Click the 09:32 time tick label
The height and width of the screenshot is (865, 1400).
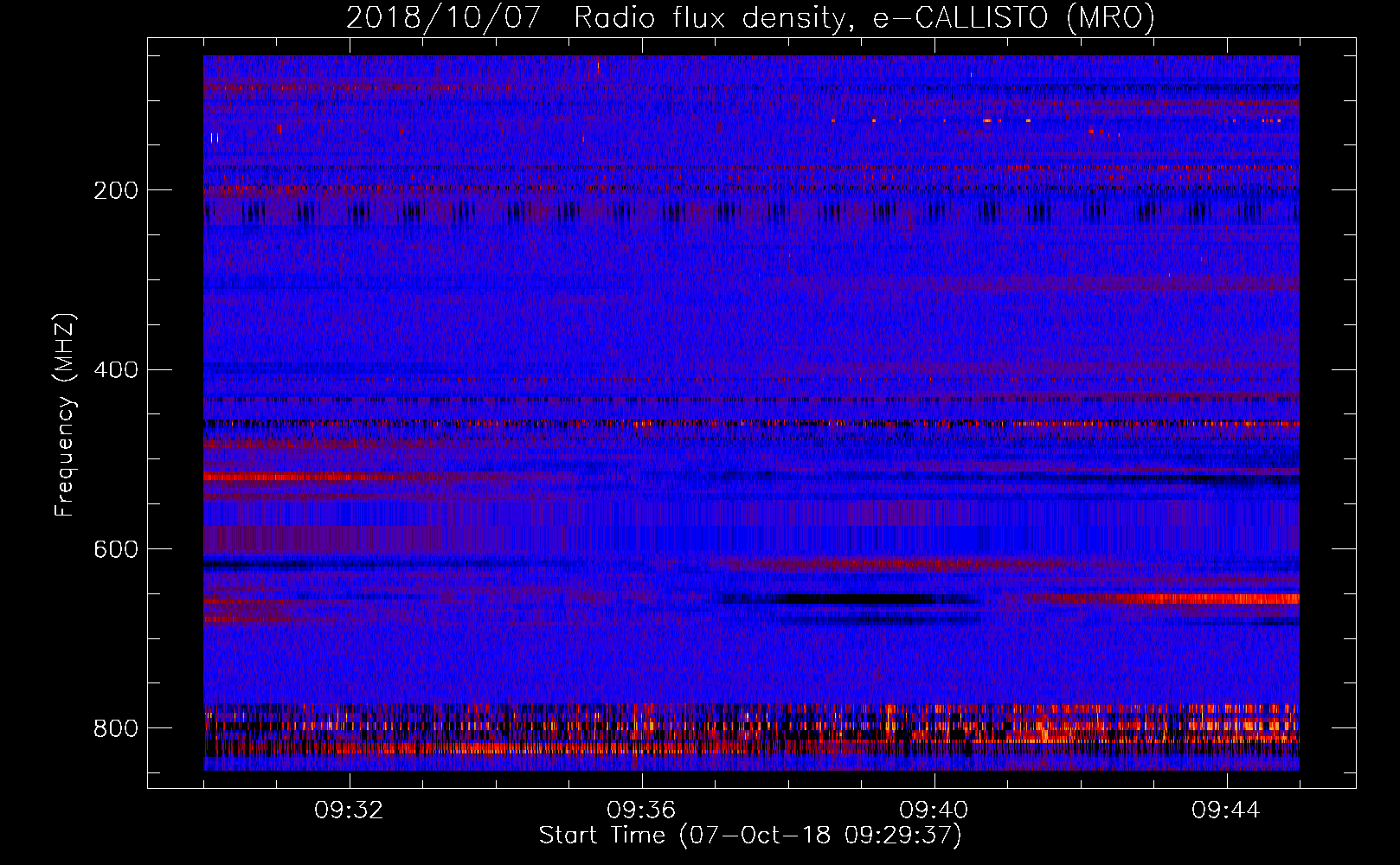[x=349, y=811]
